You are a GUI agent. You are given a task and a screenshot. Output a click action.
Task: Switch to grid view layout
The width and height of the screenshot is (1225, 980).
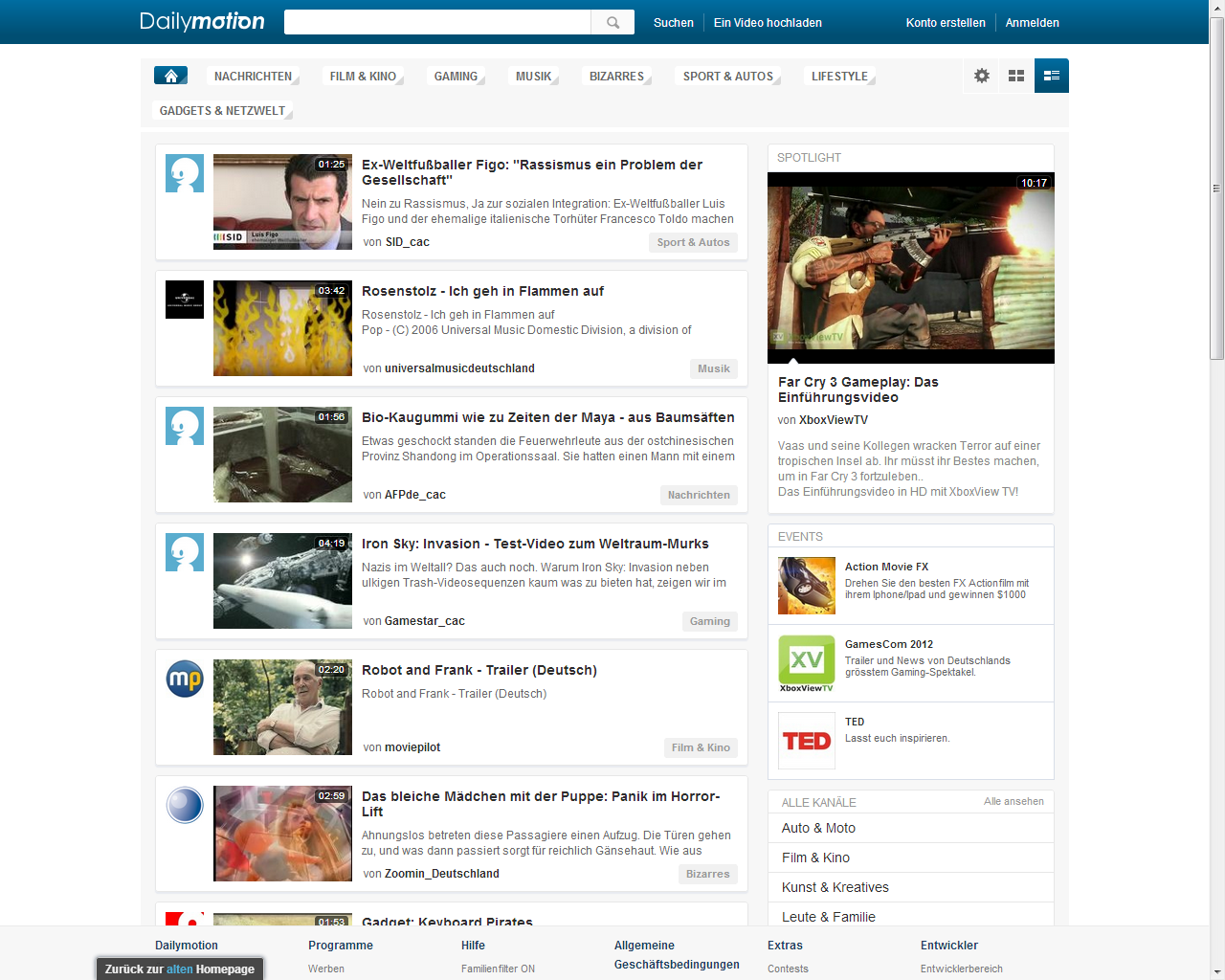coord(1016,76)
